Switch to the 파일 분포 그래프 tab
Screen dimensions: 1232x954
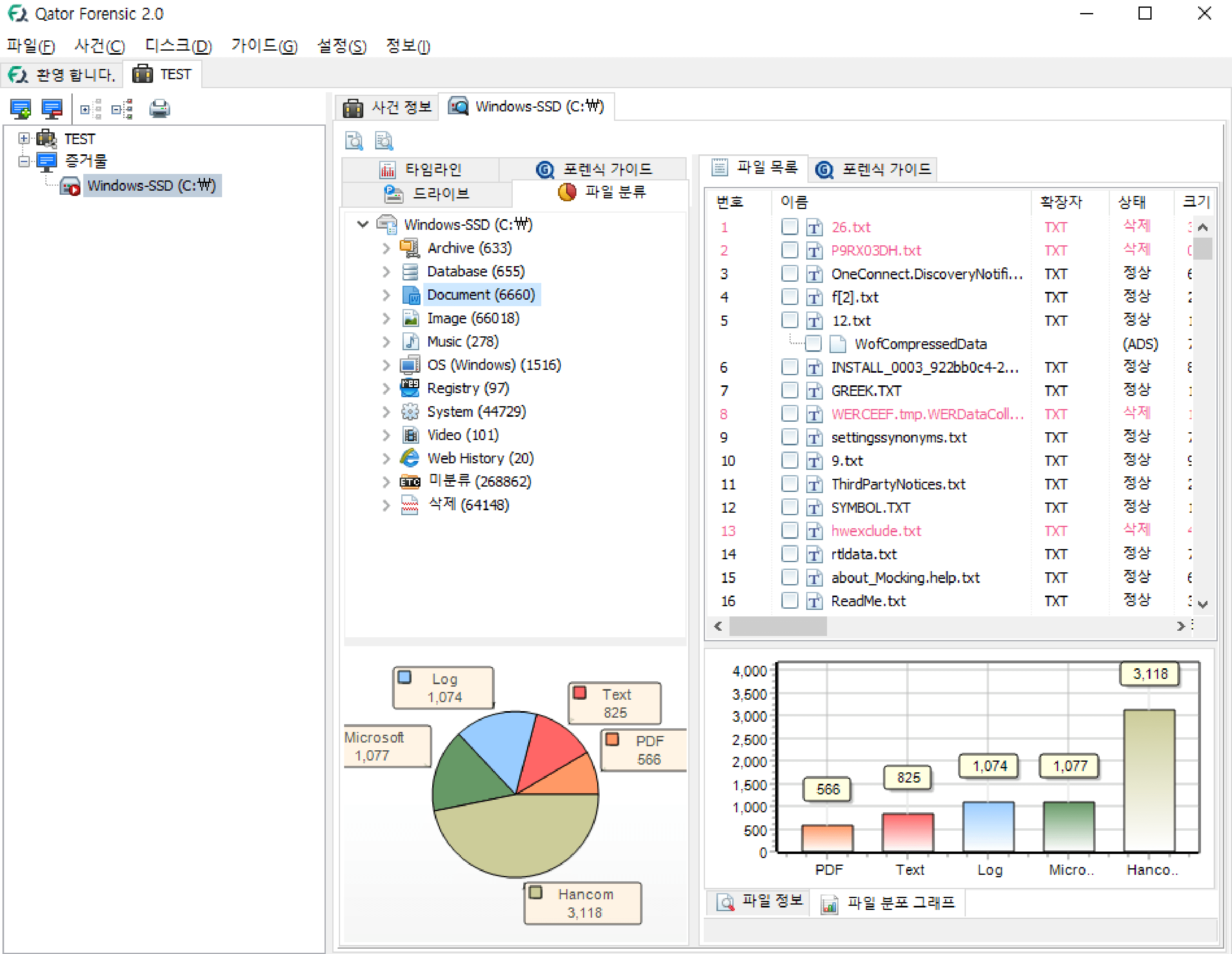pyautogui.click(x=887, y=903)
